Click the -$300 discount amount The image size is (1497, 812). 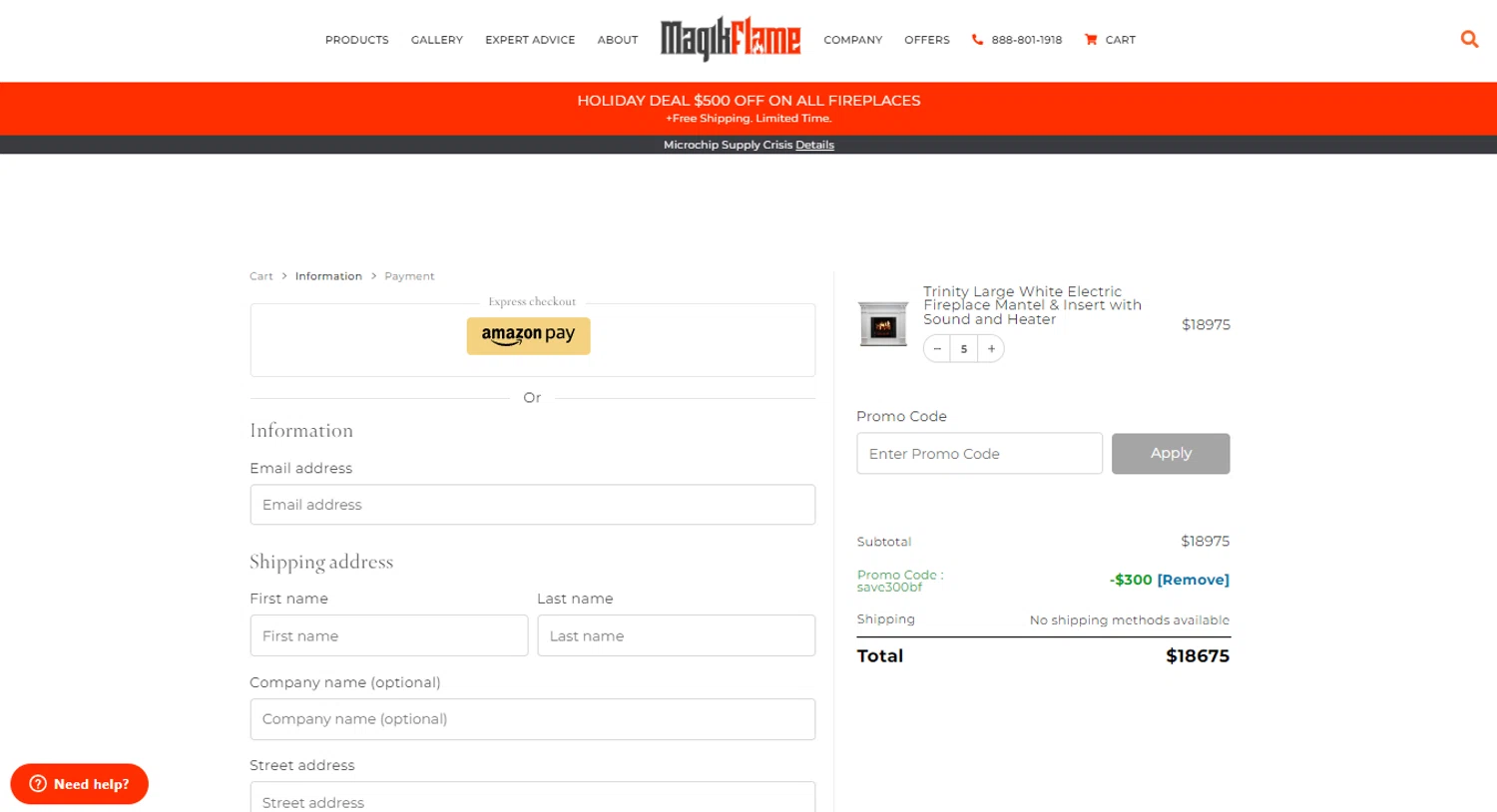[x=1131, y=580]
